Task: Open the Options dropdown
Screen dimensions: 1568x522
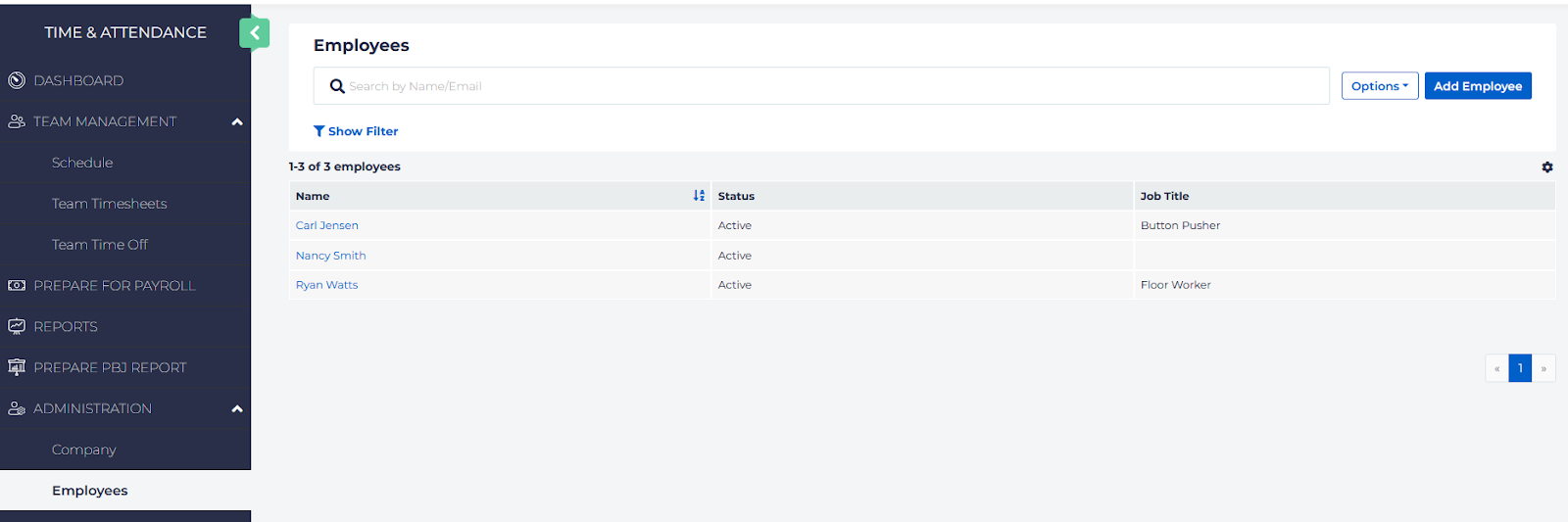Action: 1379,86
